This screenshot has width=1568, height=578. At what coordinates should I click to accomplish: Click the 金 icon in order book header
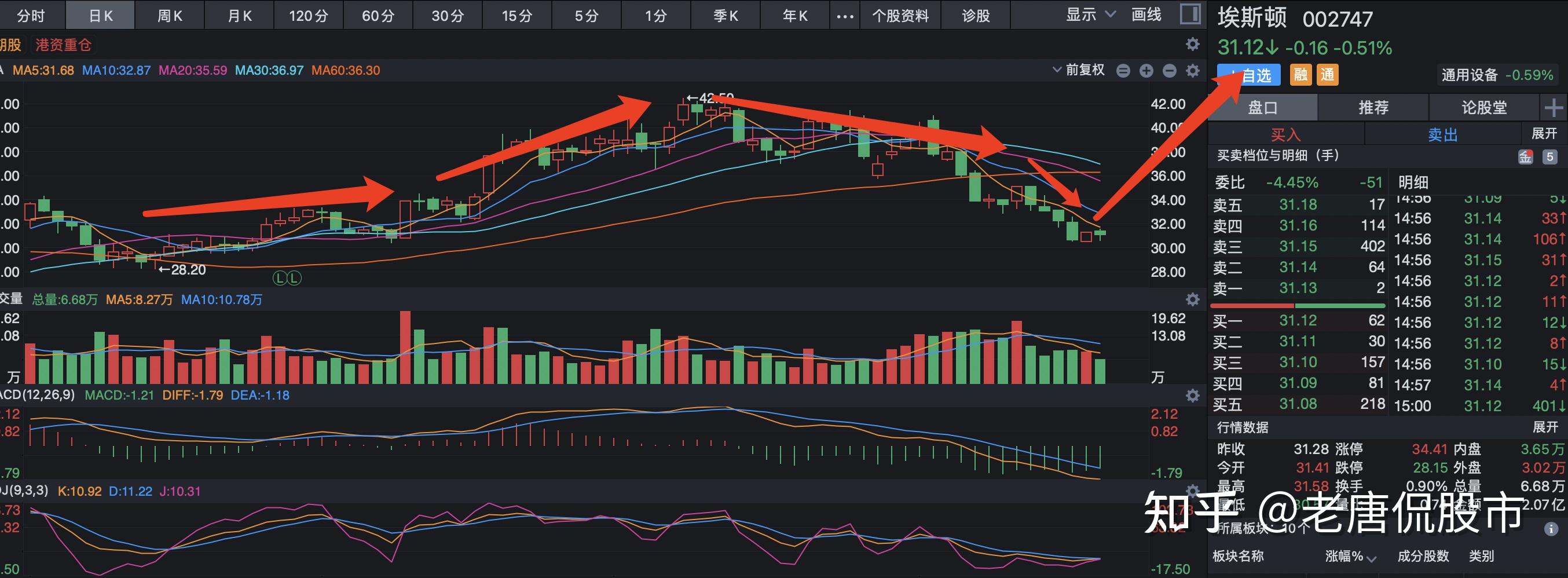1525,156
